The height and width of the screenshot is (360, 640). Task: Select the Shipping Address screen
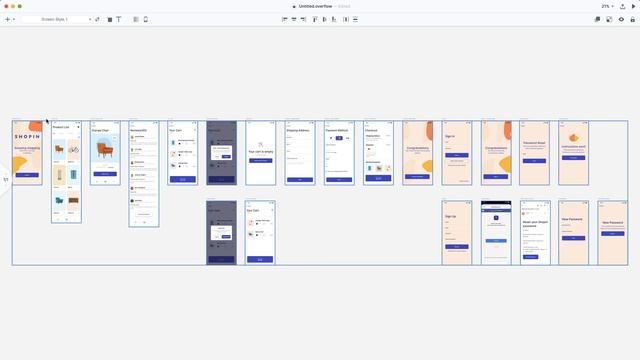(x=300, y=153)
